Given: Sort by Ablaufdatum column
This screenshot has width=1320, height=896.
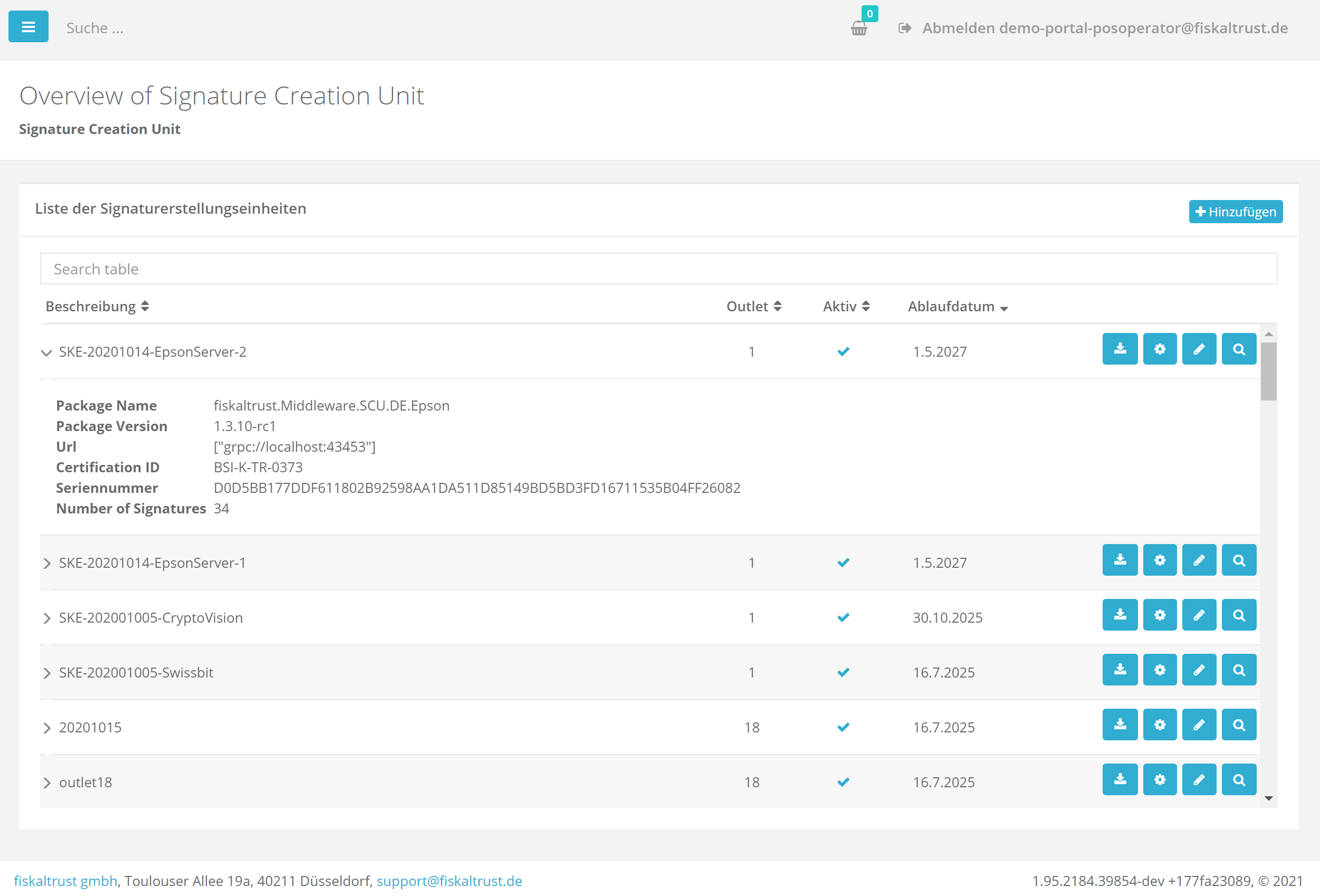Looking at the screenshot, I should click(958, 306).
